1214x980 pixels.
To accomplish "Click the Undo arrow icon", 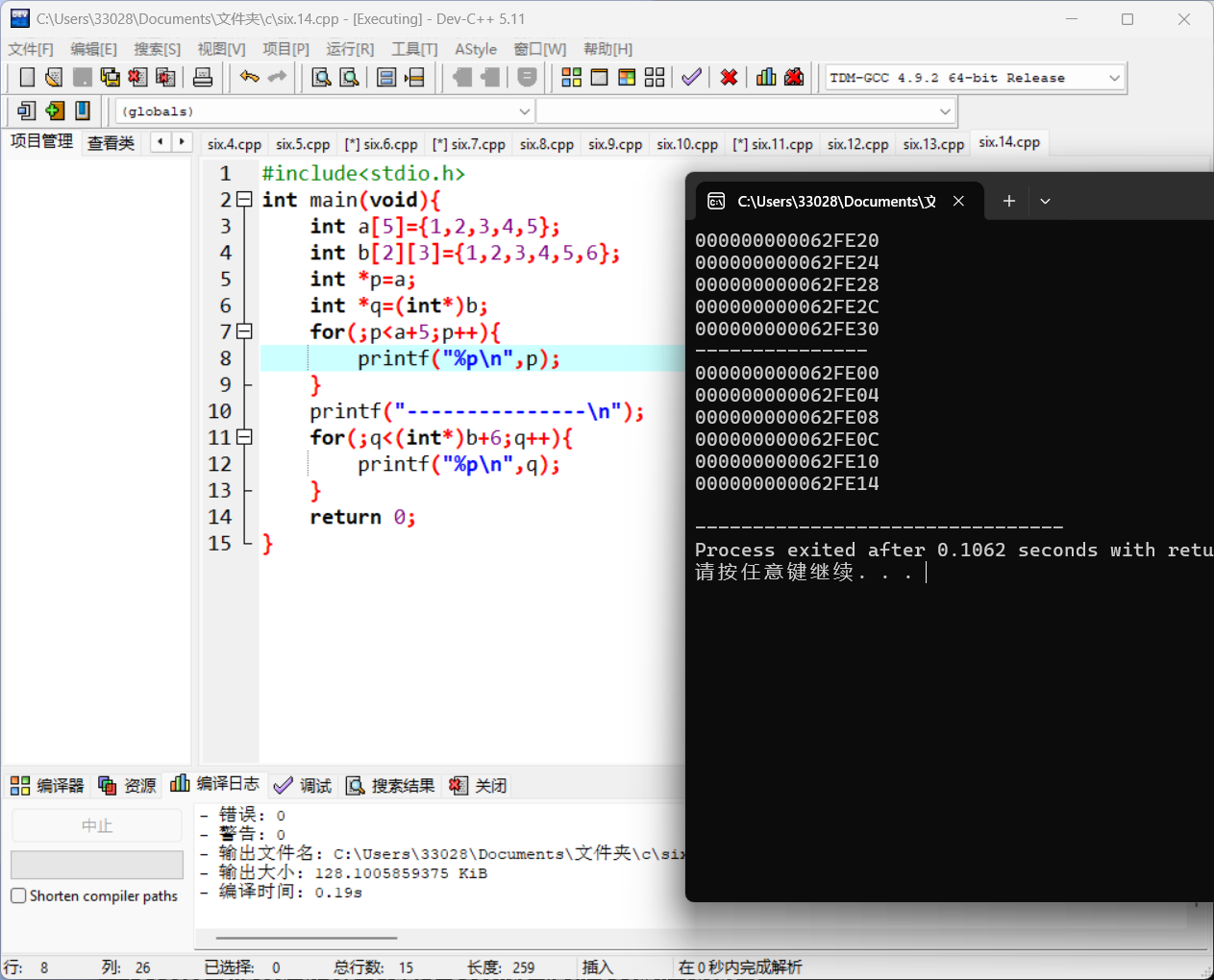I will tap(250, 77).
